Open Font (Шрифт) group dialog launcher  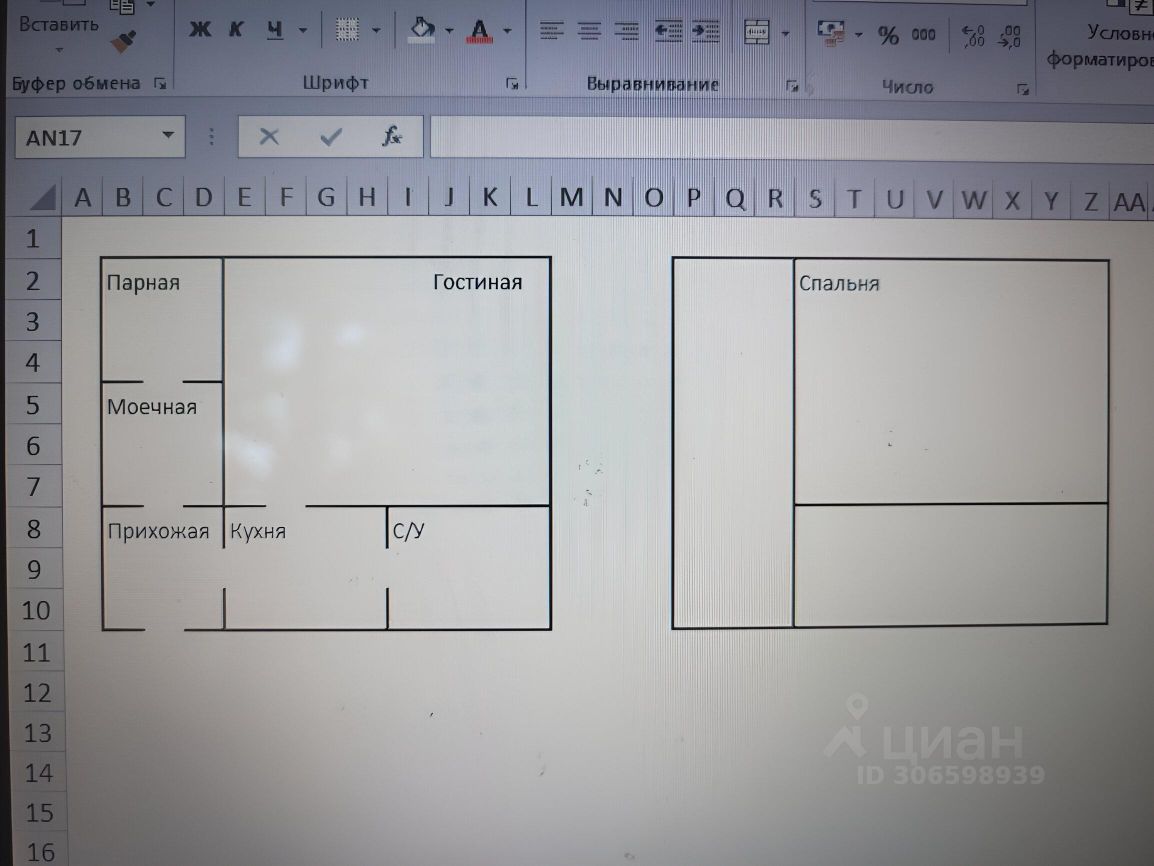pos(512,85)
